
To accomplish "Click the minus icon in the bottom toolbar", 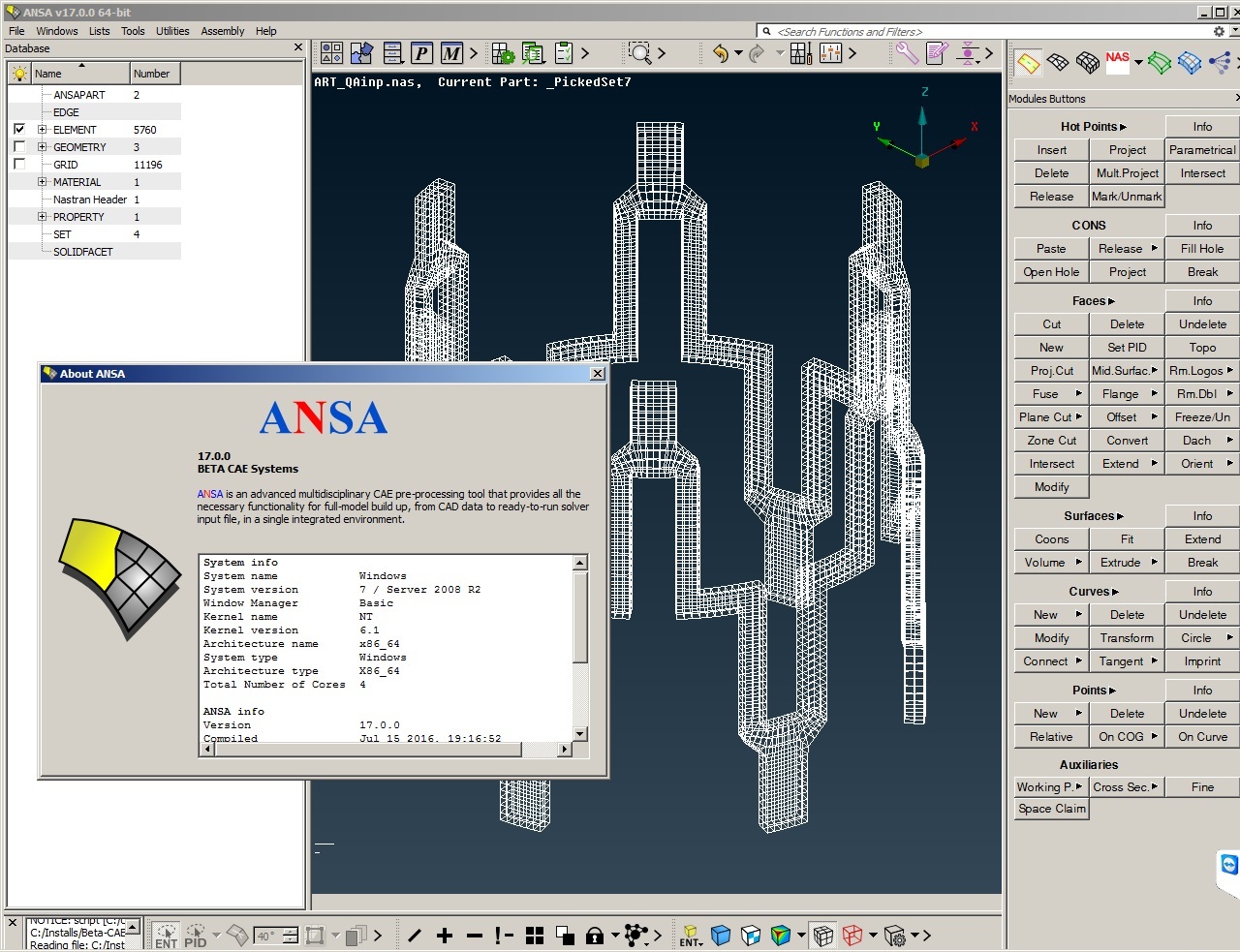I will (x=474, y=936).
